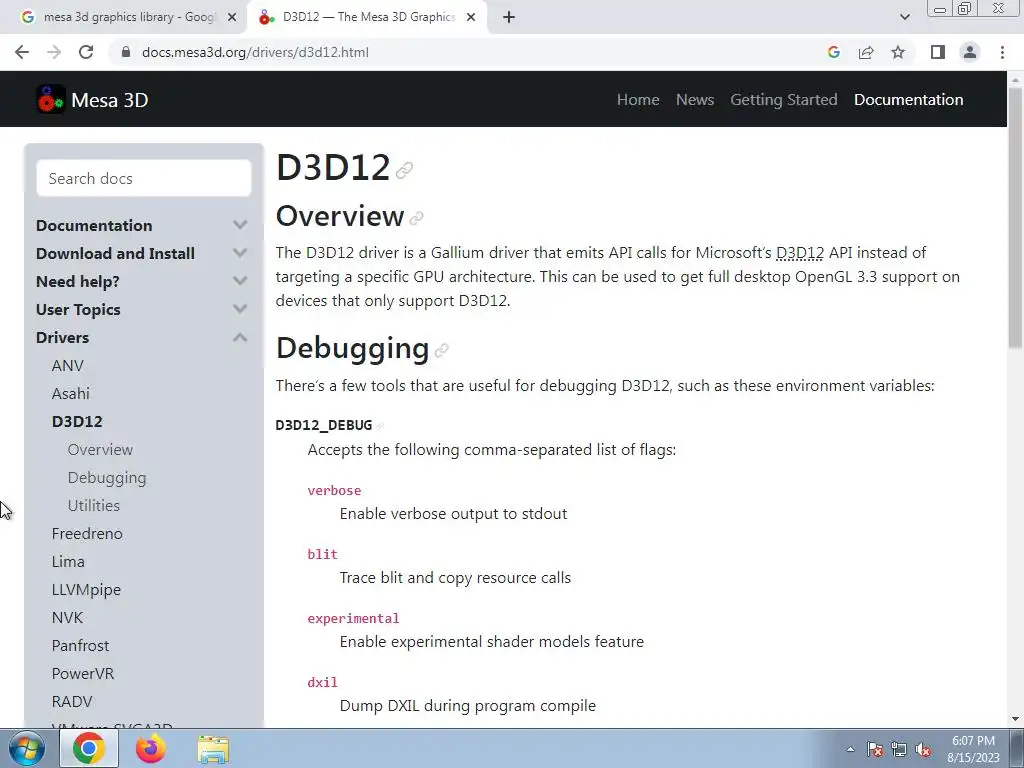The image size is (1024, 768).
Task: Open the LLVMpipe driver page
Action: pos(86,590)
